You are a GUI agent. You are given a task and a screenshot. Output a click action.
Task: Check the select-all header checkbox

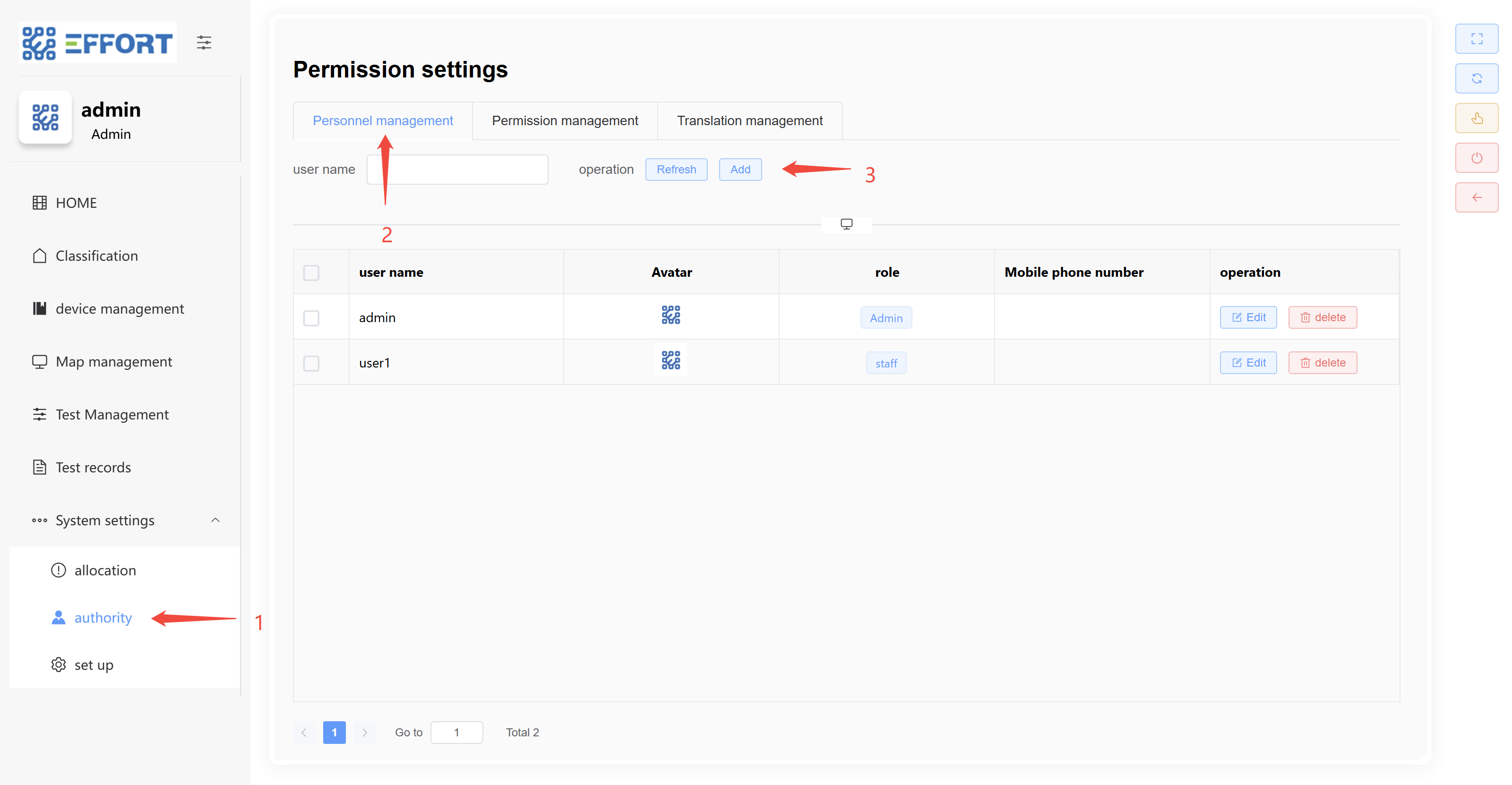(x=311, y=273)
